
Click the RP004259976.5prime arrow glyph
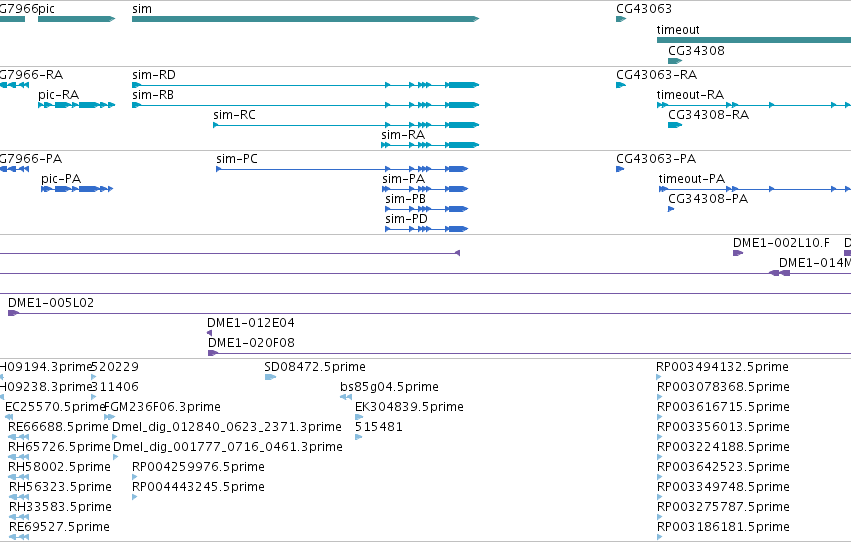coord(135,477)
